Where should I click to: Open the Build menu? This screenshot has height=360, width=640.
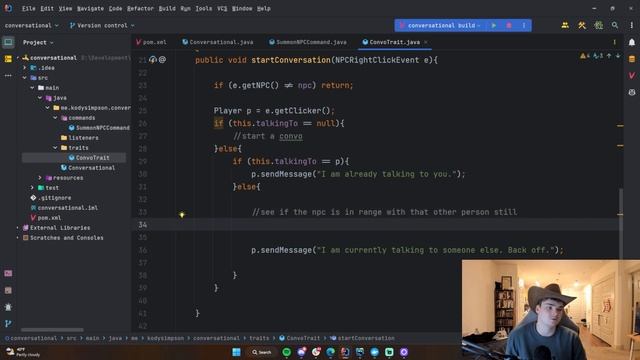pos(167,8)
